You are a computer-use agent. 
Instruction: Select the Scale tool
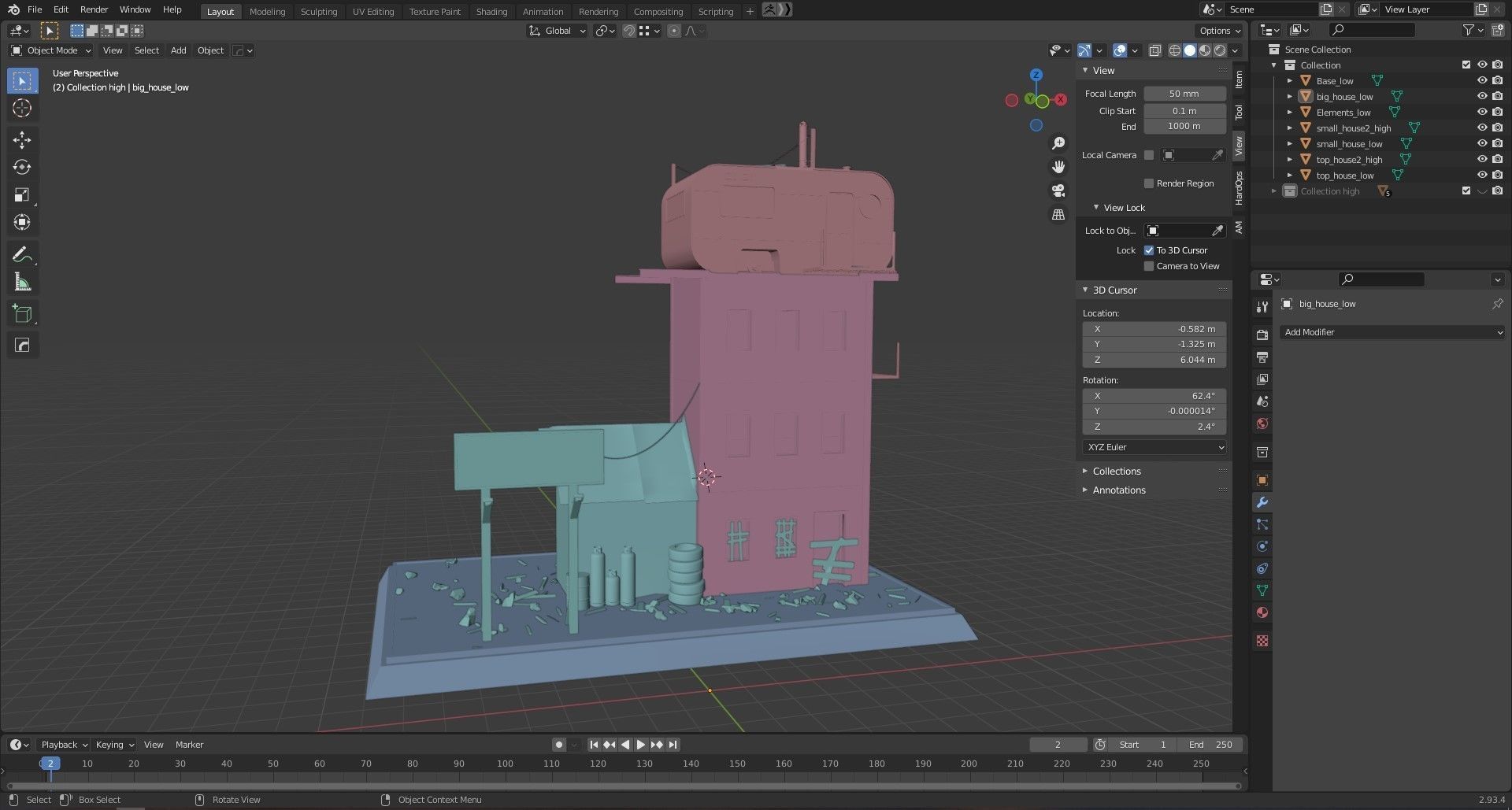(22, 195)
